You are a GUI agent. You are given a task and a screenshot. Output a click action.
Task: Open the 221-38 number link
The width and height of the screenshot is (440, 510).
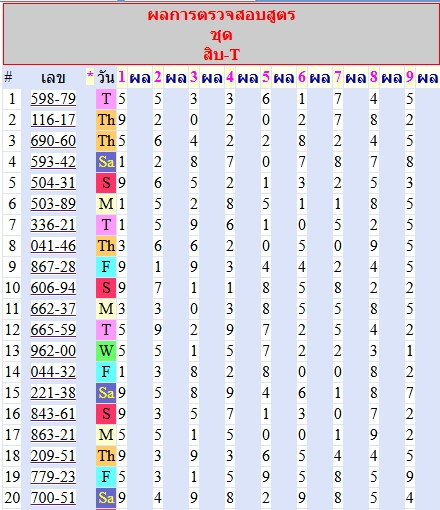coord(53,393)
